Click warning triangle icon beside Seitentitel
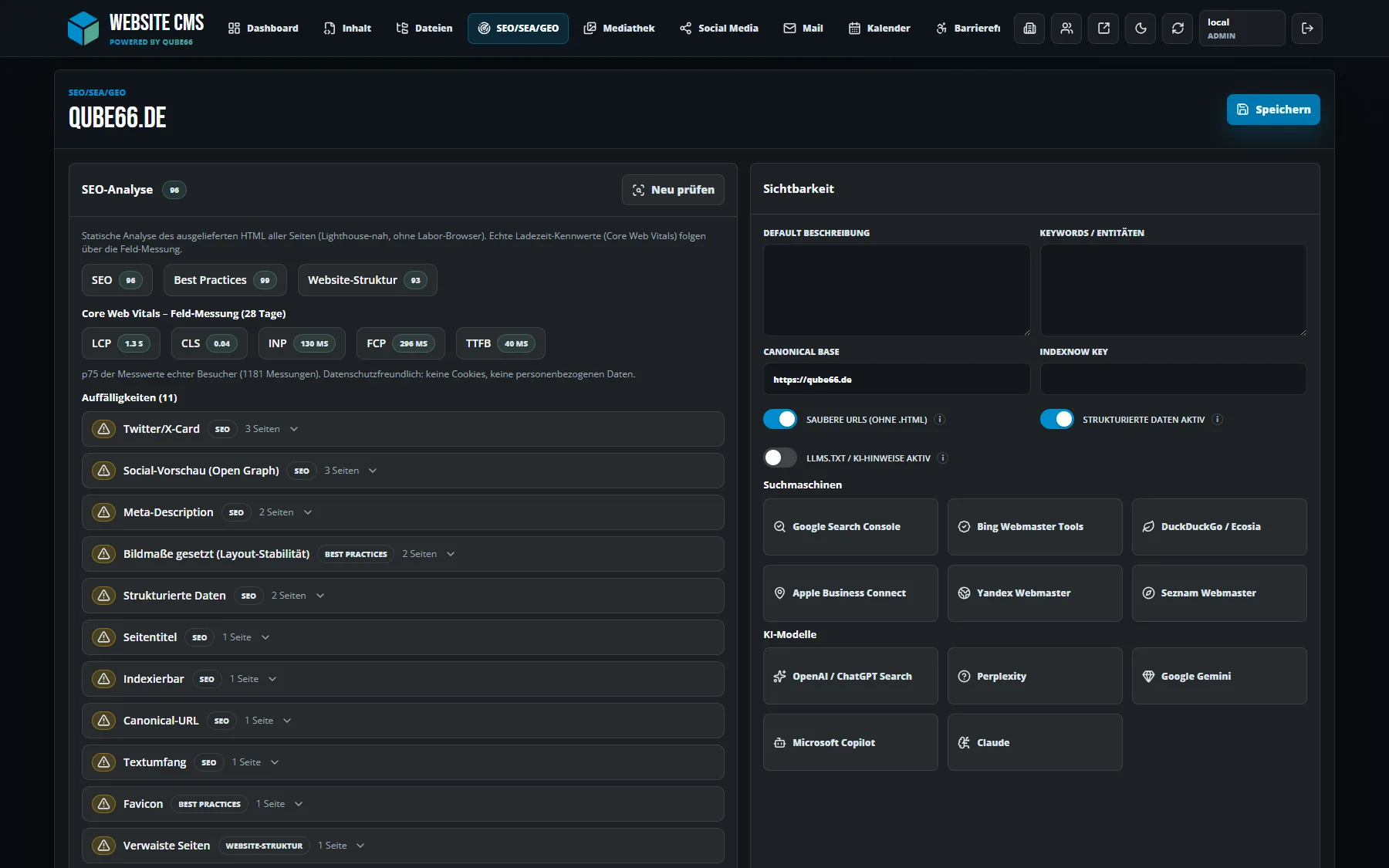Viewport: 1389px width, 868px height. click(104, 637)
